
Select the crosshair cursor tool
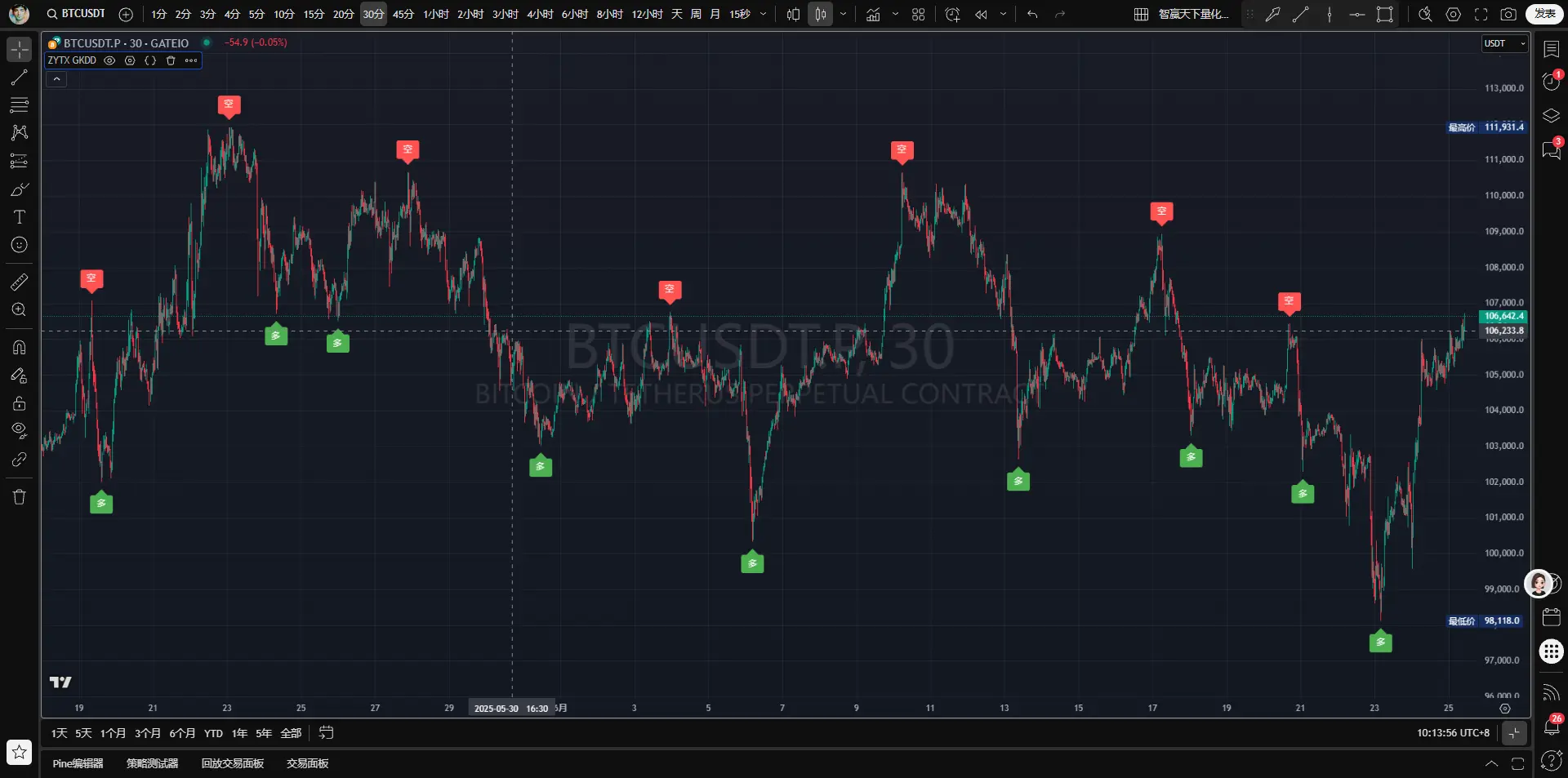click(20, 50)
